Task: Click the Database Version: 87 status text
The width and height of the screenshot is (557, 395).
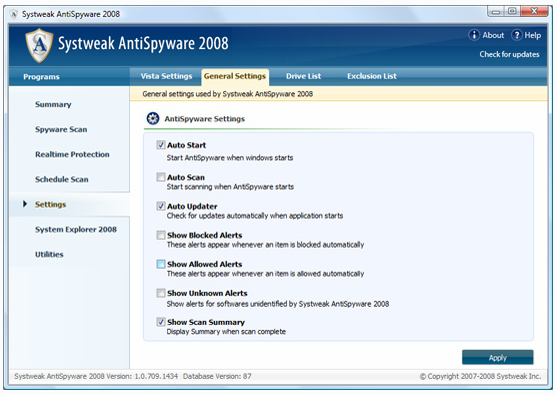Action: 217,376
